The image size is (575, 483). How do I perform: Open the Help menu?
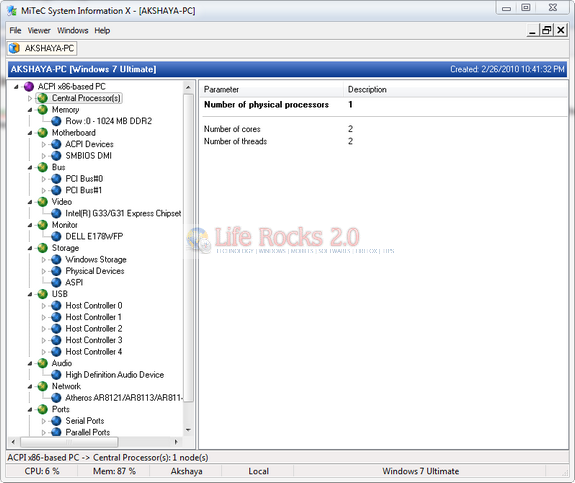[x=102, y=30]
